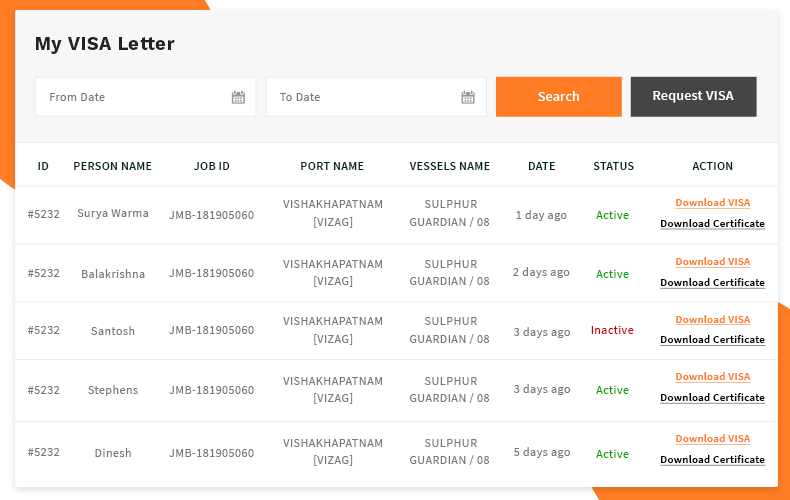Download Certificate for Balakrishna

[x=712, y=283]
